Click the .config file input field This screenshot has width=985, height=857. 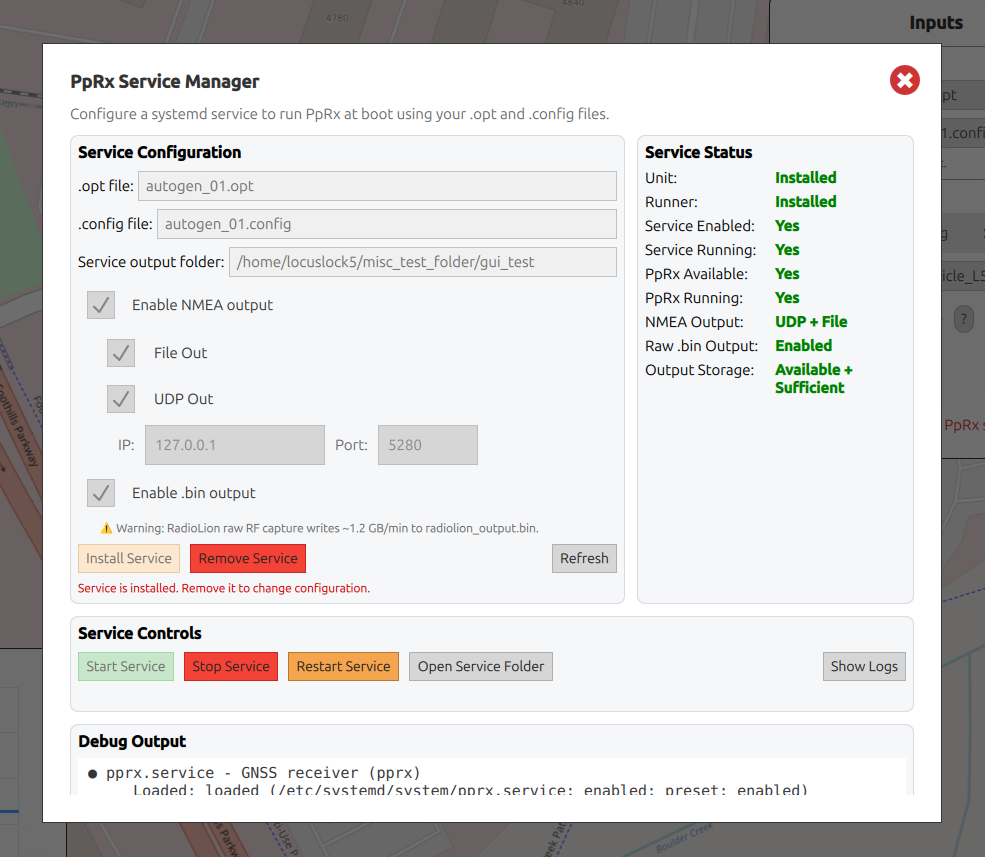click(386, 224)
